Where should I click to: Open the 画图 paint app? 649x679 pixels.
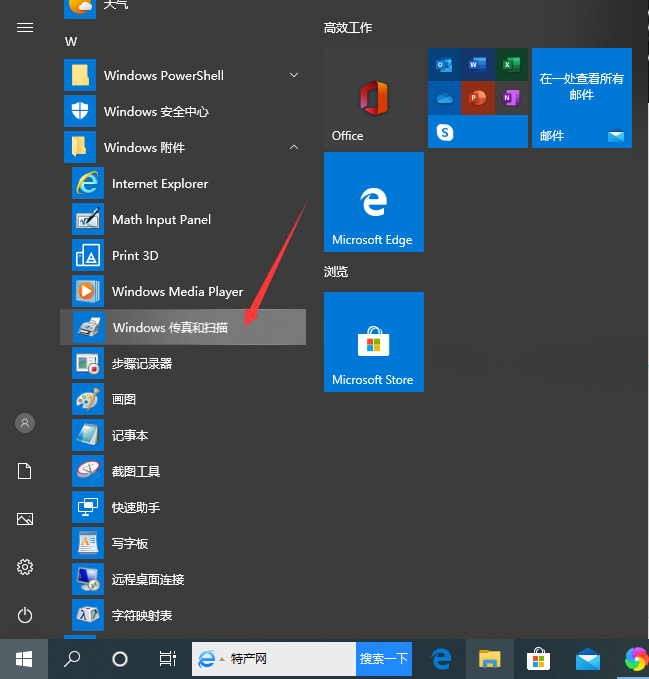tap(183, 399)
